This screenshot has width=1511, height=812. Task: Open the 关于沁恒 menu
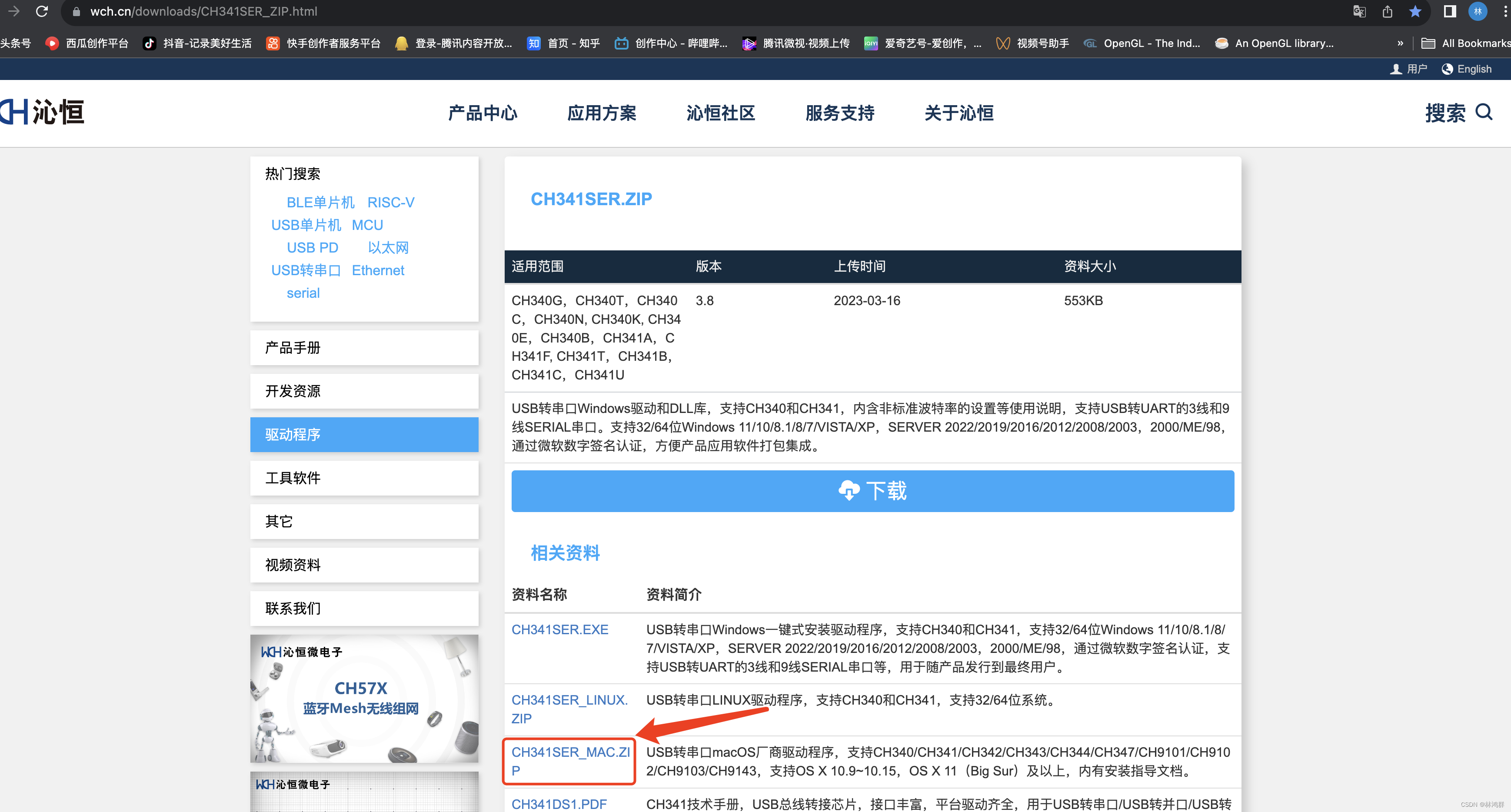(959, 113)
